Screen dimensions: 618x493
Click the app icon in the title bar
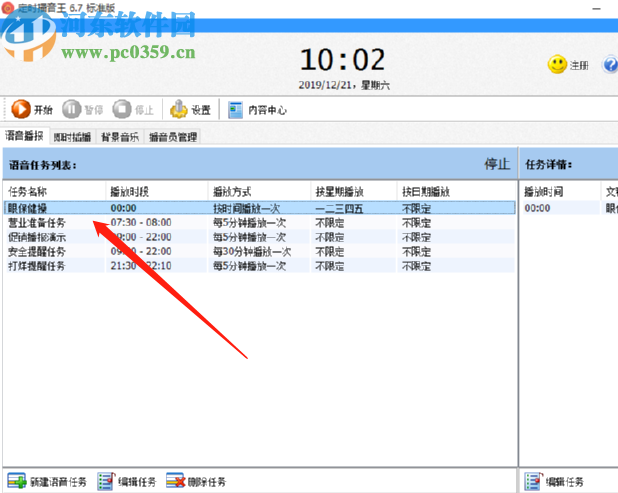tap(8, 7)
